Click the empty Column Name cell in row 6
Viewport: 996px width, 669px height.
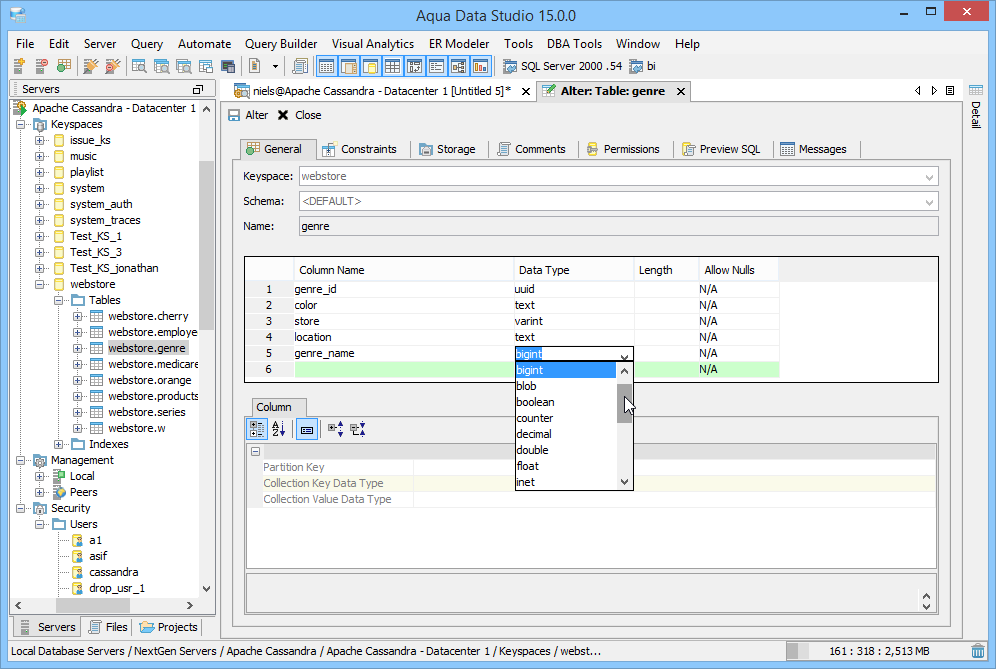tap(404, 369)
